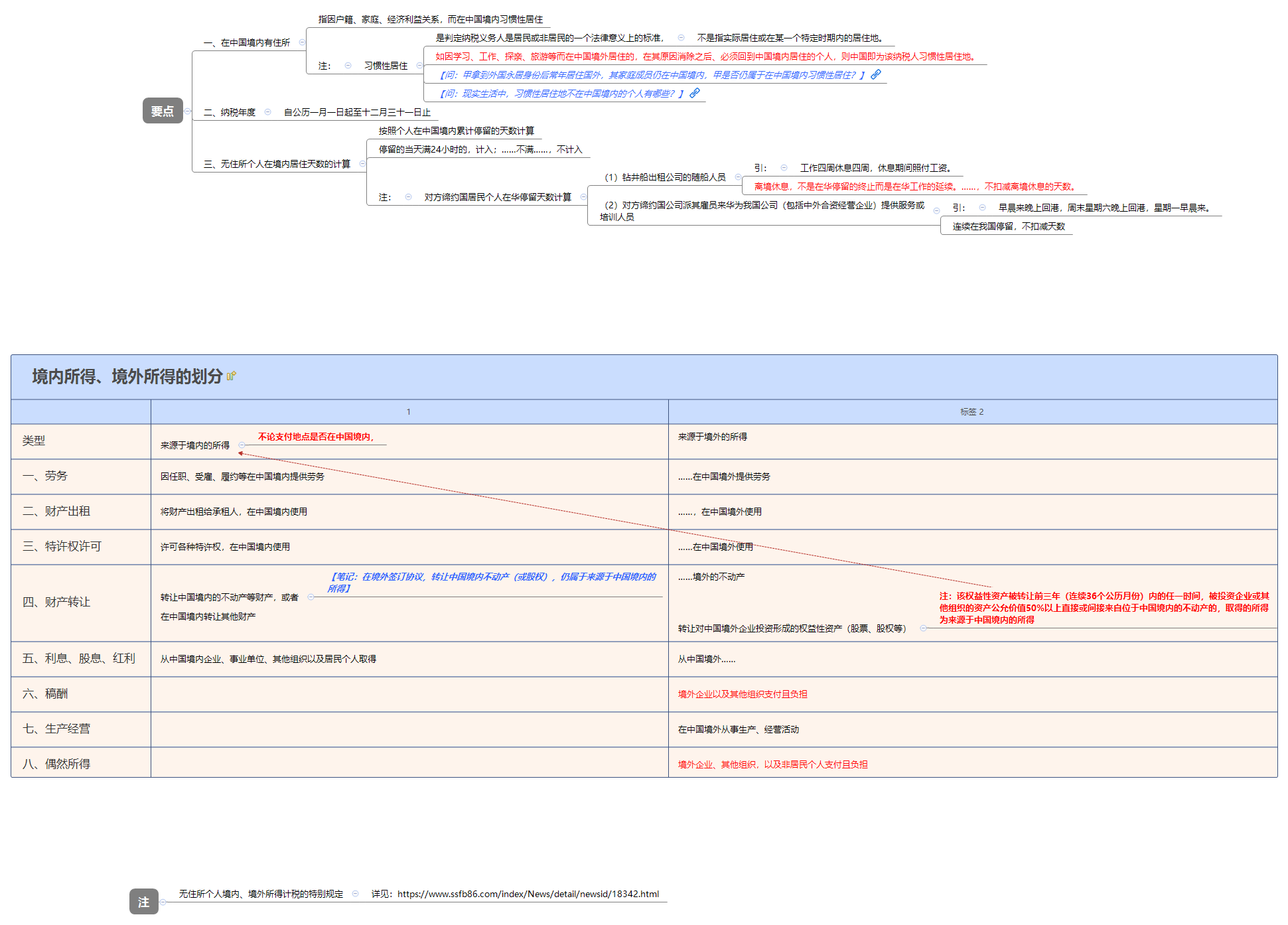The height and width of the screenshot is (925, 1288).
Task: Collapse (1) 钻井船出租公司的随船人员 node
Action: coord(738,177)
